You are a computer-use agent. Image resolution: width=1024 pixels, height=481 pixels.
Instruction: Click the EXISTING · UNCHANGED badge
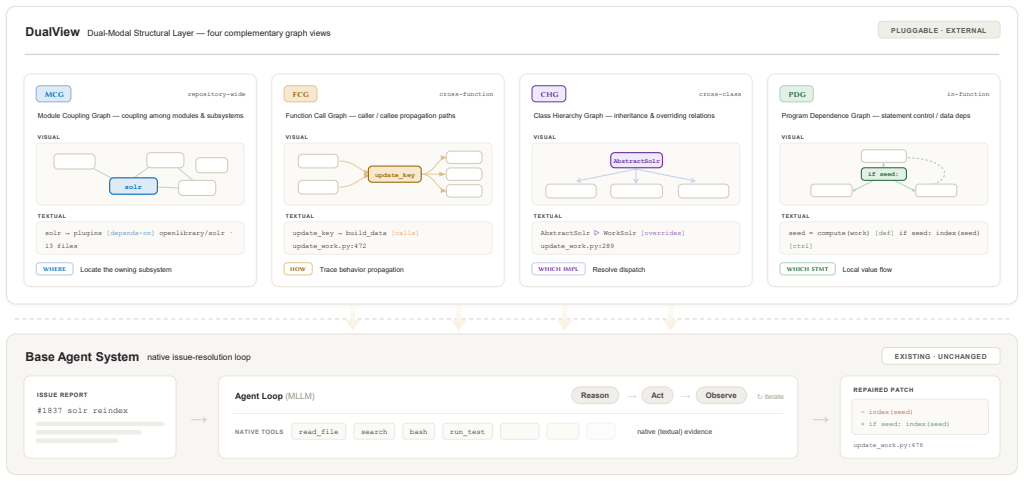[x=941, y=356]
